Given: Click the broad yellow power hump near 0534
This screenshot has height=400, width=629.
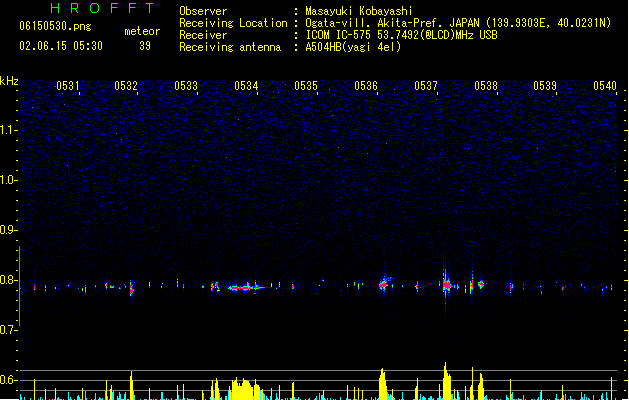Looking at the screenshot, I should pyautogui.click(x=242, y=388).
